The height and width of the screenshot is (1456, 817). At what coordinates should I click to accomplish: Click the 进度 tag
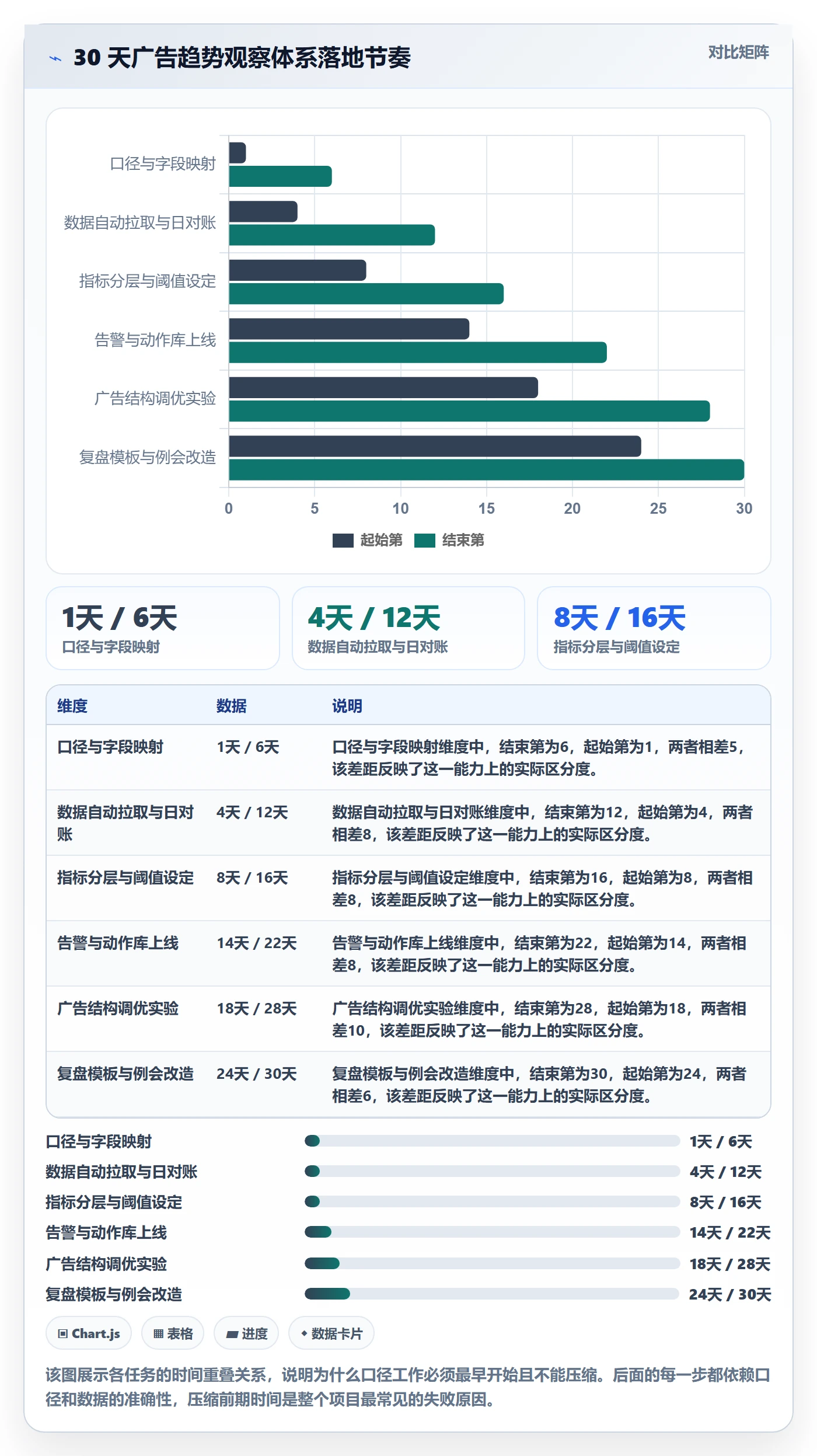[246, 1333]
